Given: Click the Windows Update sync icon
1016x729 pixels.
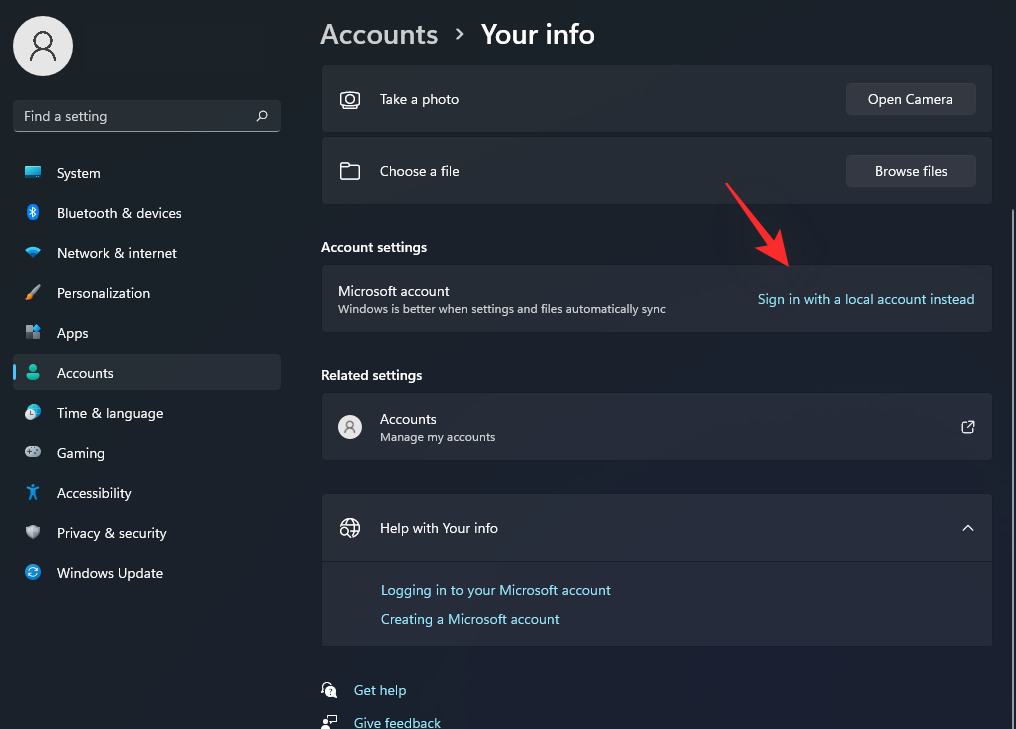Looking at the screenshot, I should coord(33,573).
